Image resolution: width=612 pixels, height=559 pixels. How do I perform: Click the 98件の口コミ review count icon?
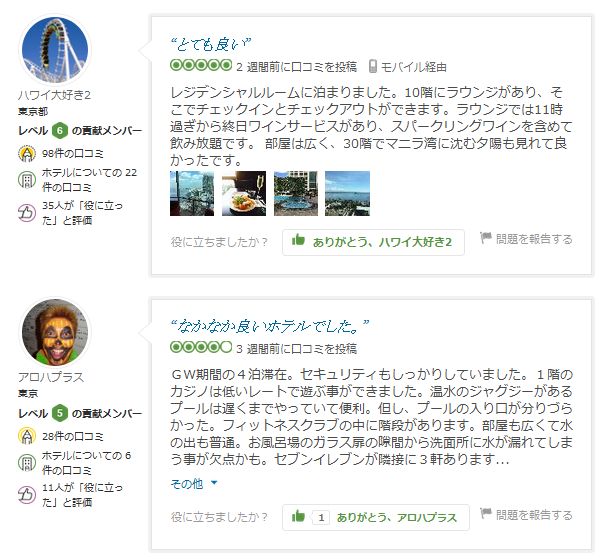pyautogui.click(x=27, y=153)
